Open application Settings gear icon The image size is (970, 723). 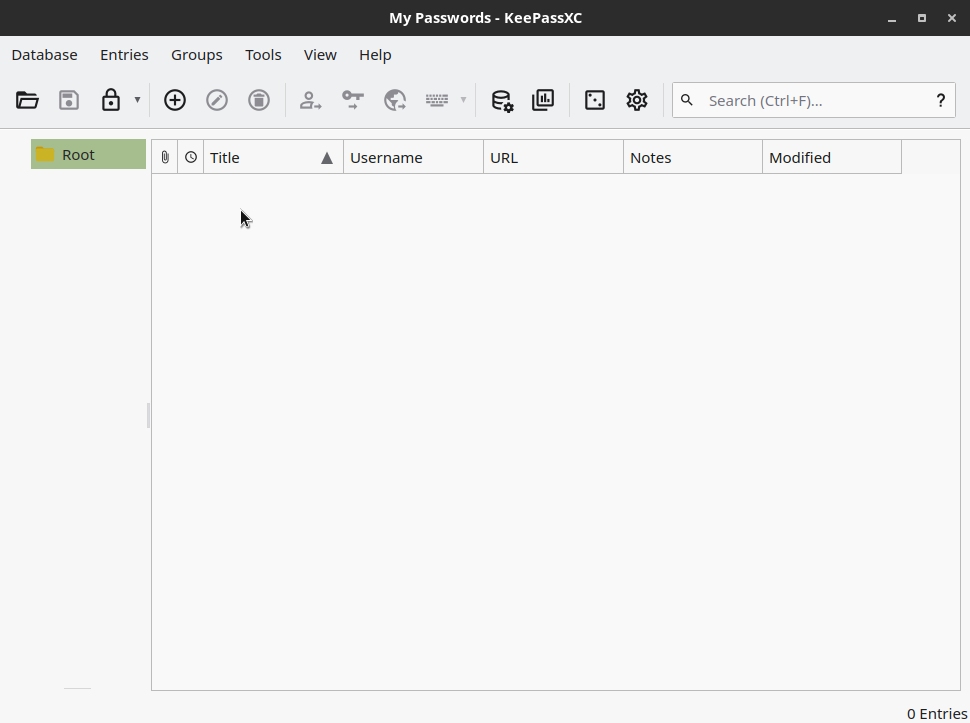click(x=637, y=100)
